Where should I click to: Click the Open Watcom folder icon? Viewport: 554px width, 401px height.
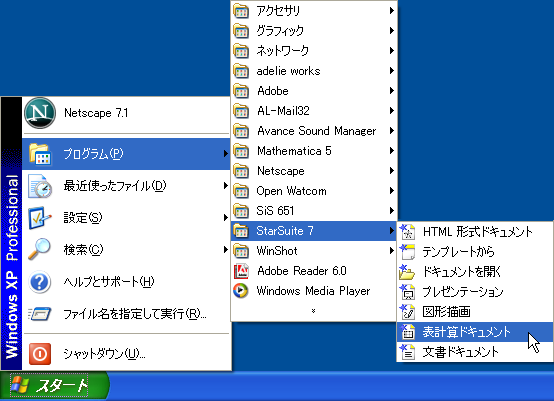(x=241, y=191)
